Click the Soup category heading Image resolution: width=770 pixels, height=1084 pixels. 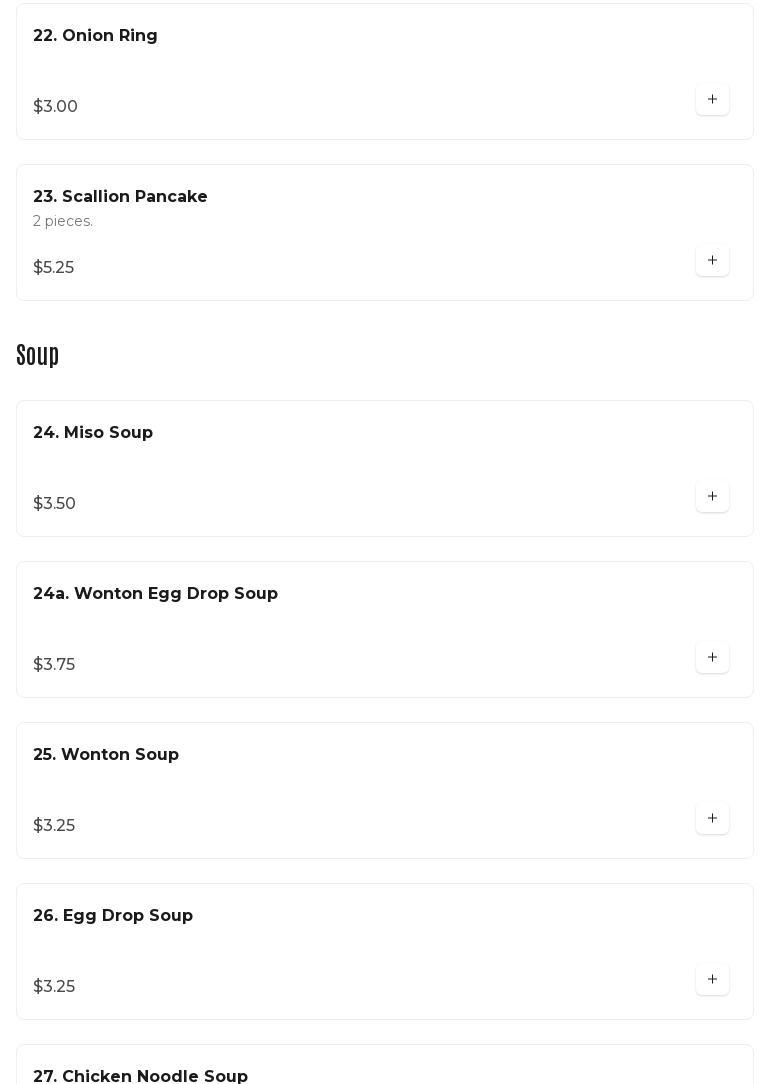coord(38,355)
